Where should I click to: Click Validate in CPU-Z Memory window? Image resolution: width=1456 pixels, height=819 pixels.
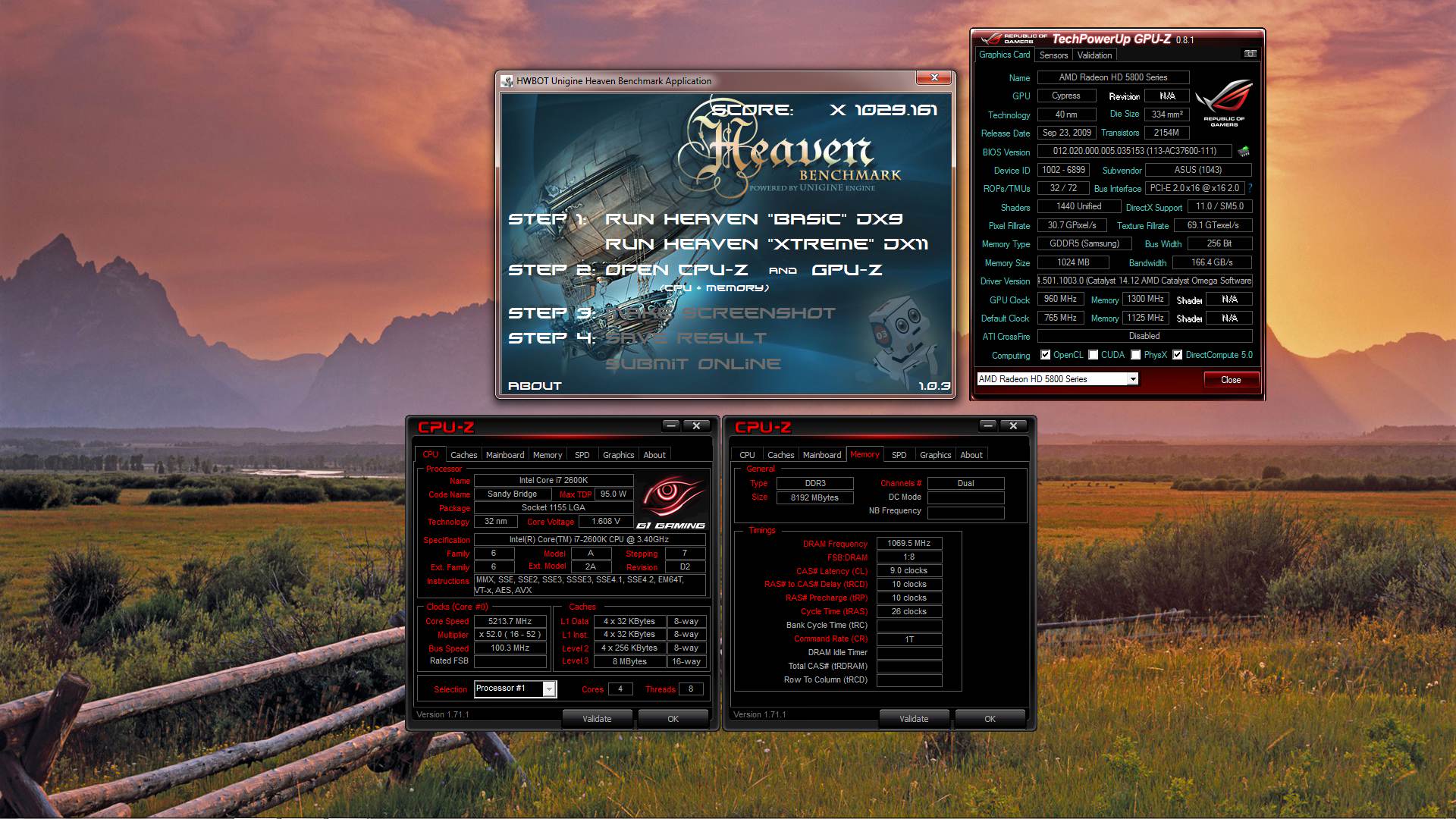pos(914,719)
